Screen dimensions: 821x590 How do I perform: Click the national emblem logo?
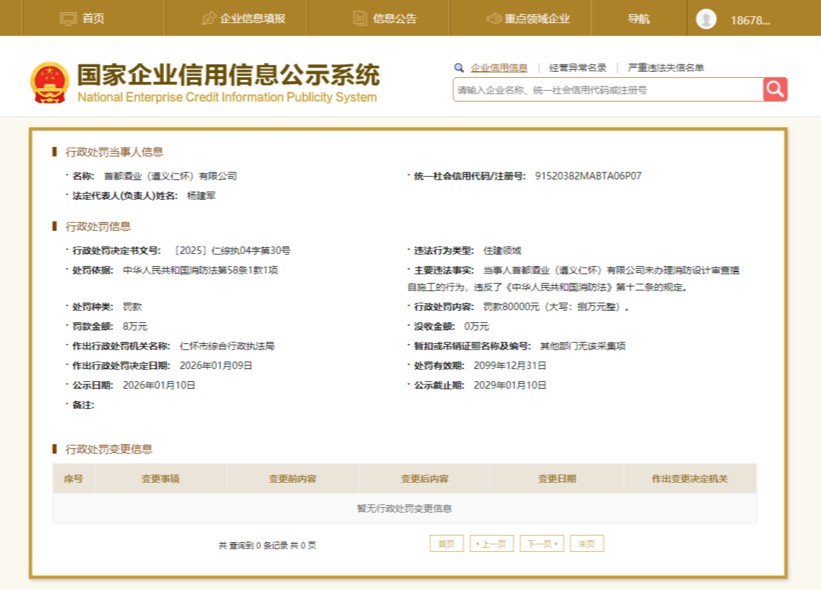50,82
